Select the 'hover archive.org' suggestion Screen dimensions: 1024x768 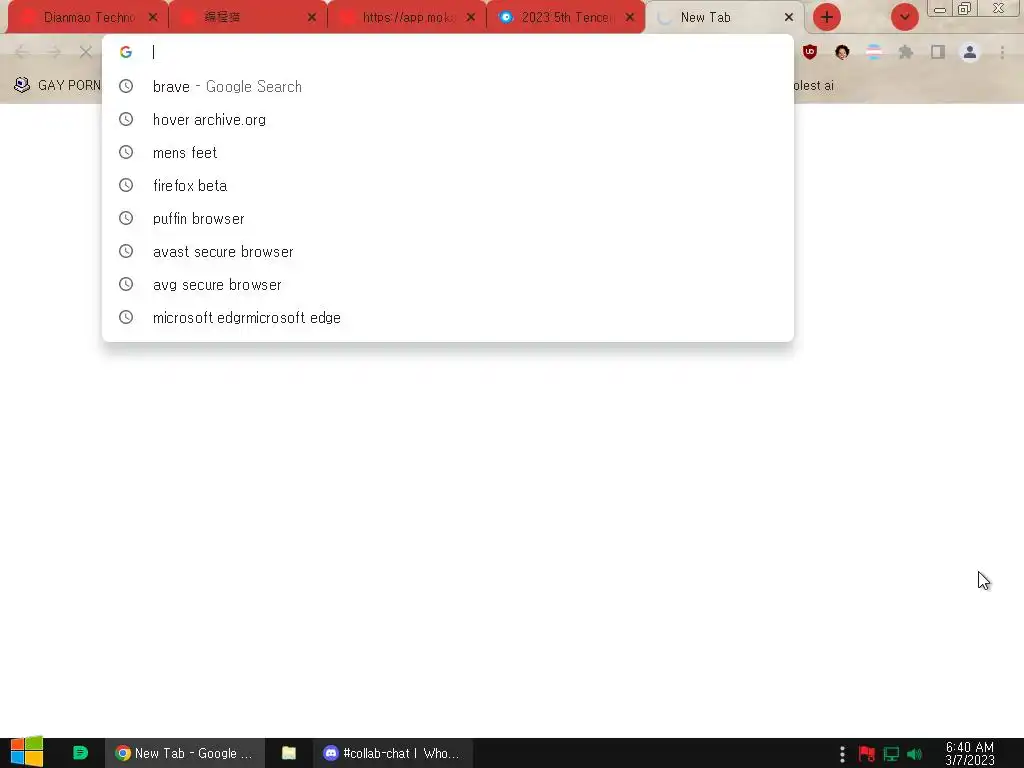[448, 120]
